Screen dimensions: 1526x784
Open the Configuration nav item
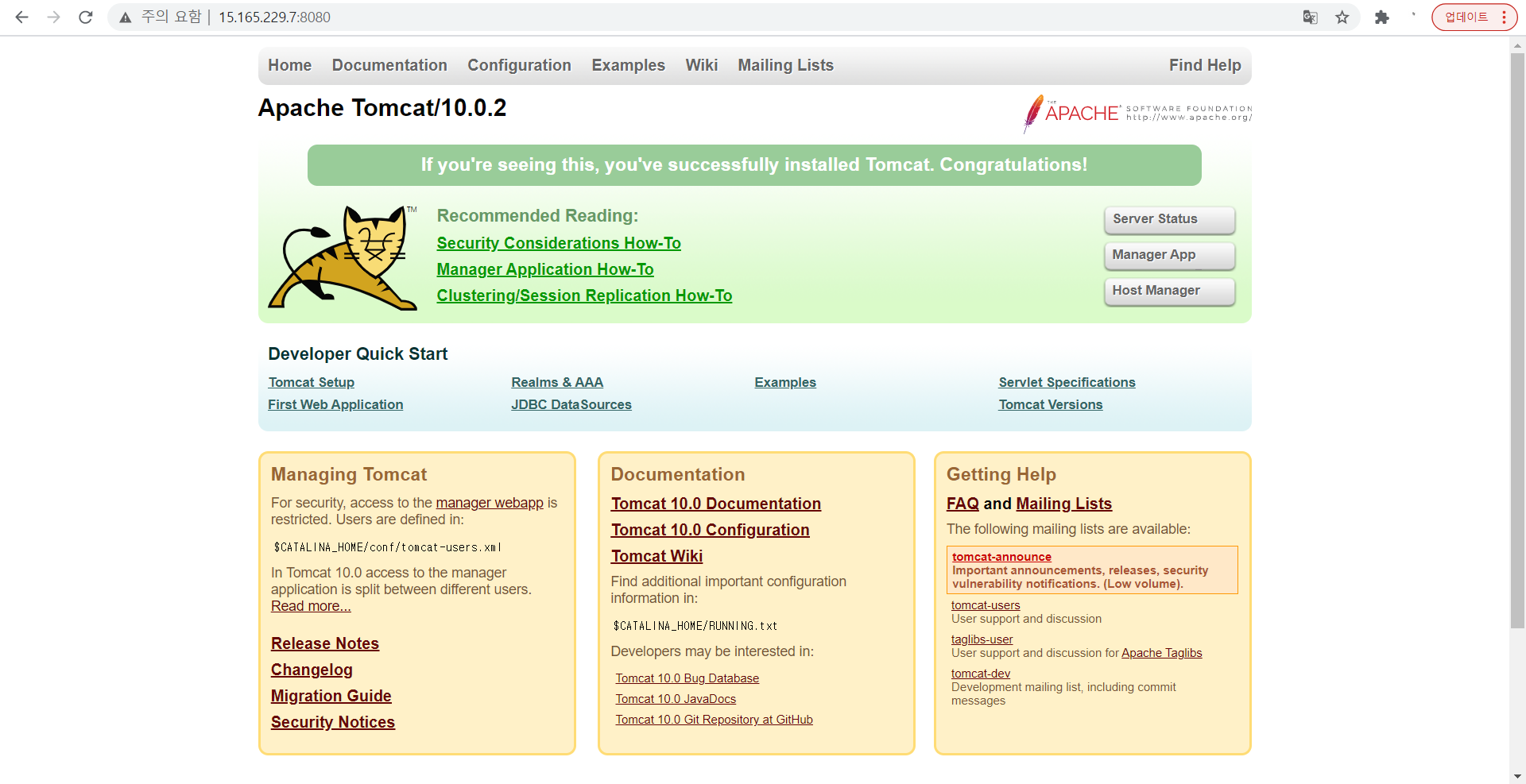[519, 65]
